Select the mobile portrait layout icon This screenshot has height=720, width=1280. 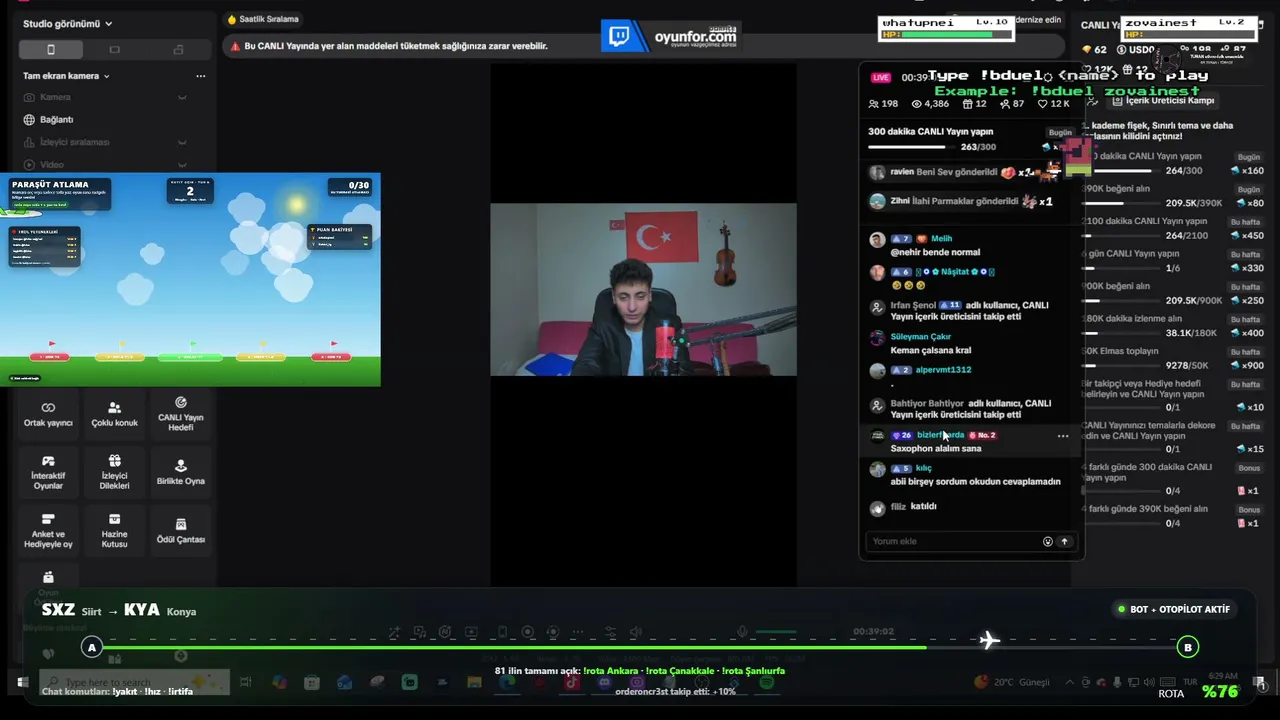(x=51, y=49)
